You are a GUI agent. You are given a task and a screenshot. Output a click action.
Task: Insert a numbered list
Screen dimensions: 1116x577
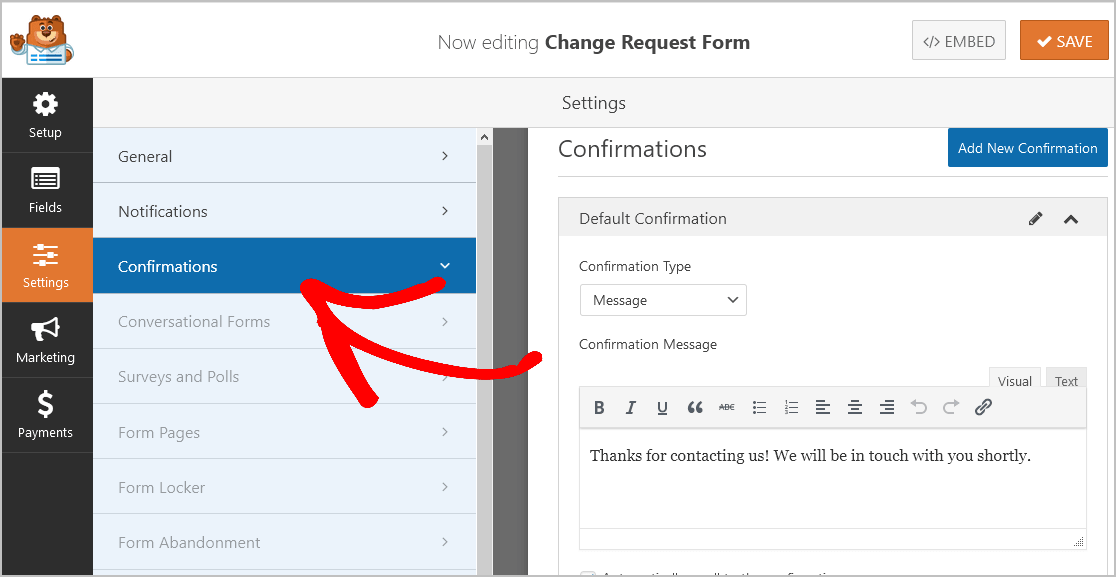point(791,408)
